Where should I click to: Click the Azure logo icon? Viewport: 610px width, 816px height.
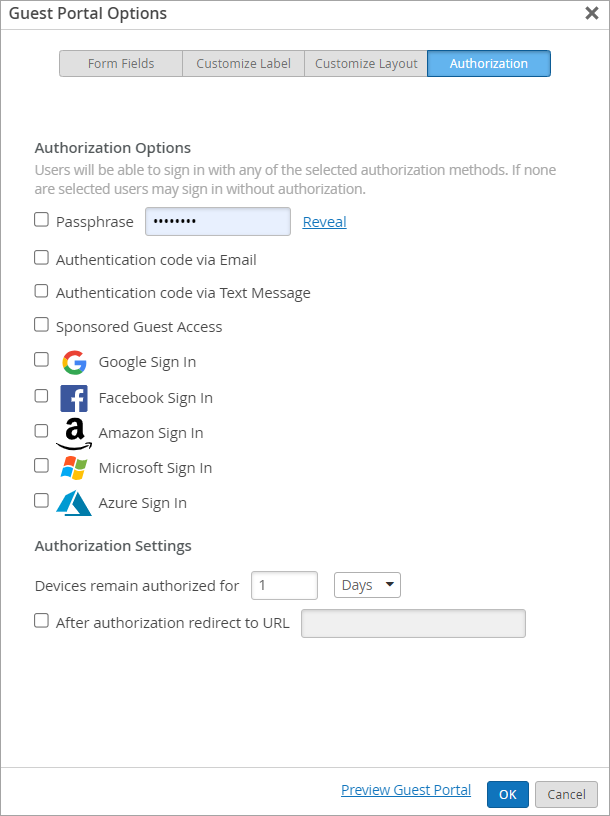coord(74,503)
